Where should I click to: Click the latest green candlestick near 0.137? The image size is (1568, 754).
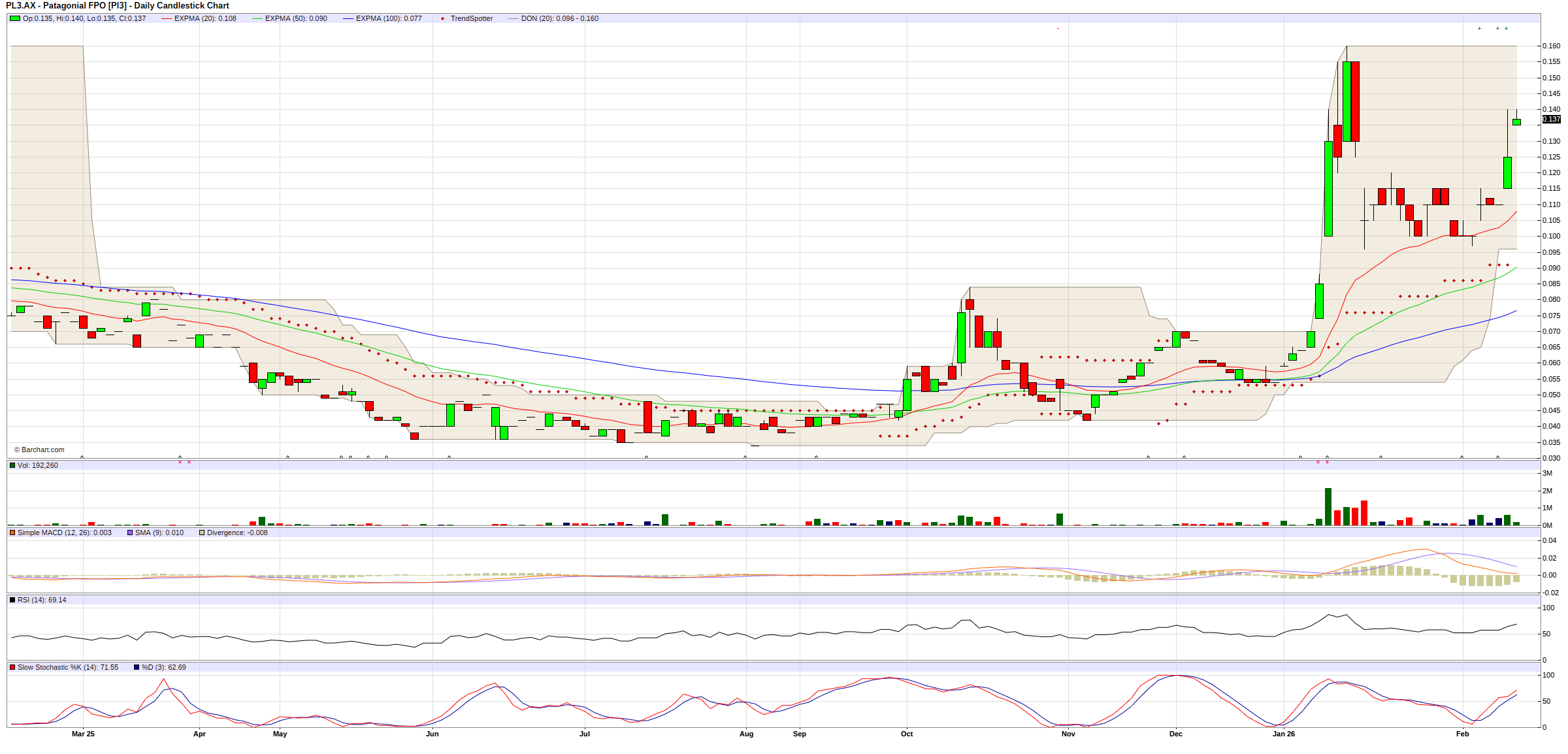pos(1516,122)
